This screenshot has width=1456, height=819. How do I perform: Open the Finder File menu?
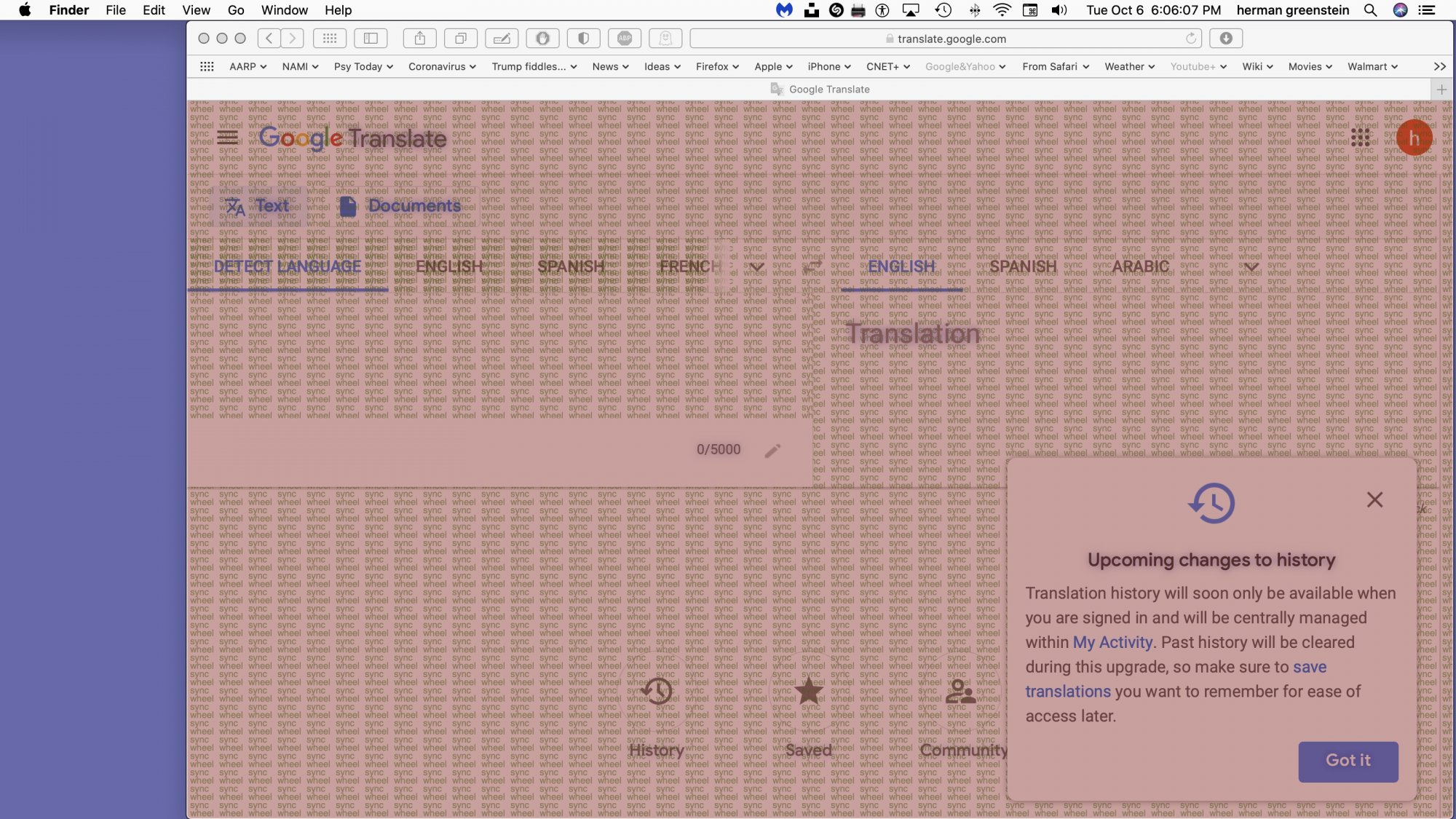click(x=116, y=10)
